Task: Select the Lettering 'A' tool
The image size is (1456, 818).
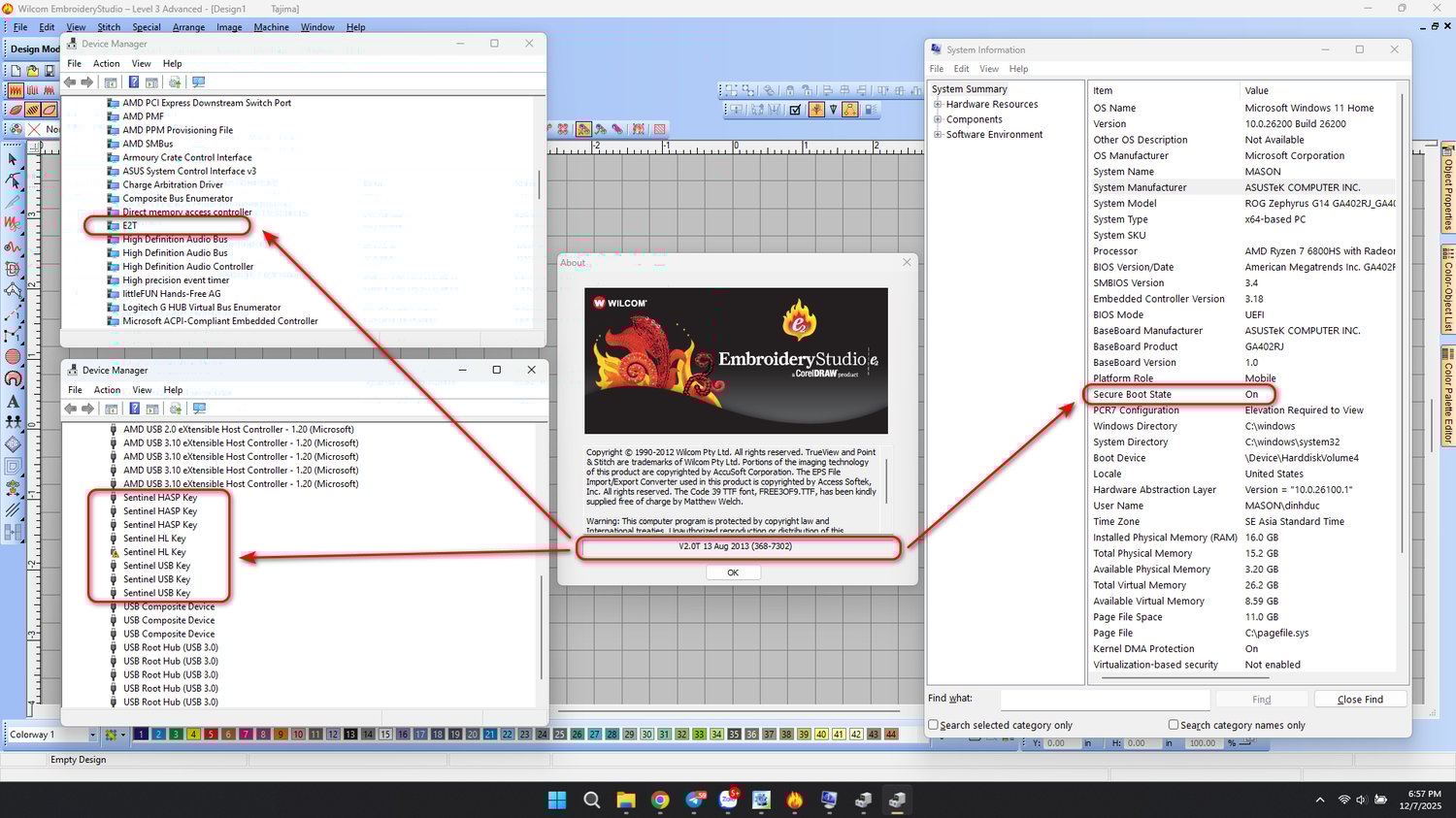Action: tap(13, 401)
